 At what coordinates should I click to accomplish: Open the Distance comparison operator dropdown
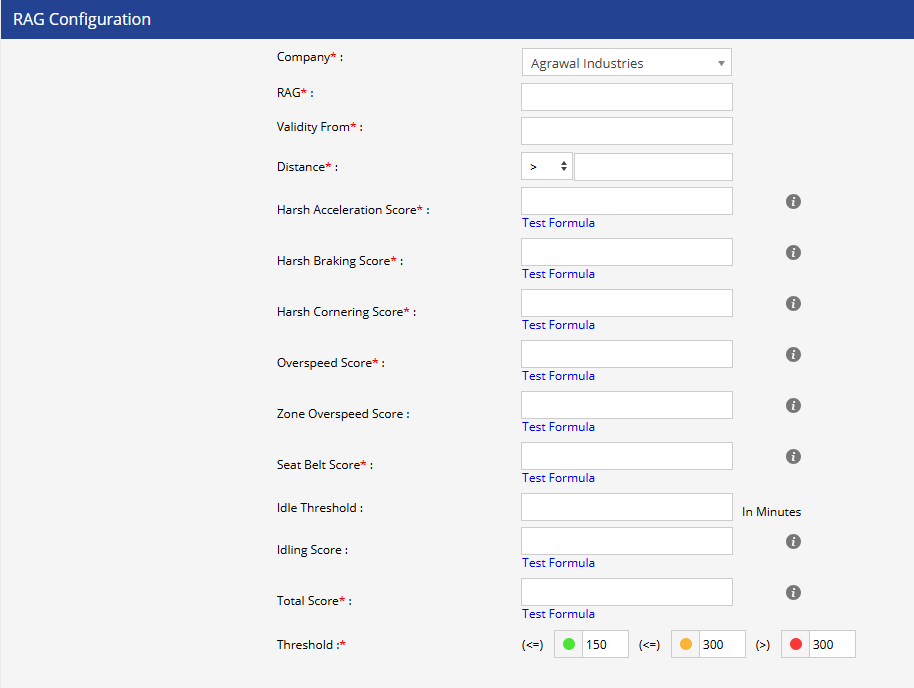pos(547,167)
